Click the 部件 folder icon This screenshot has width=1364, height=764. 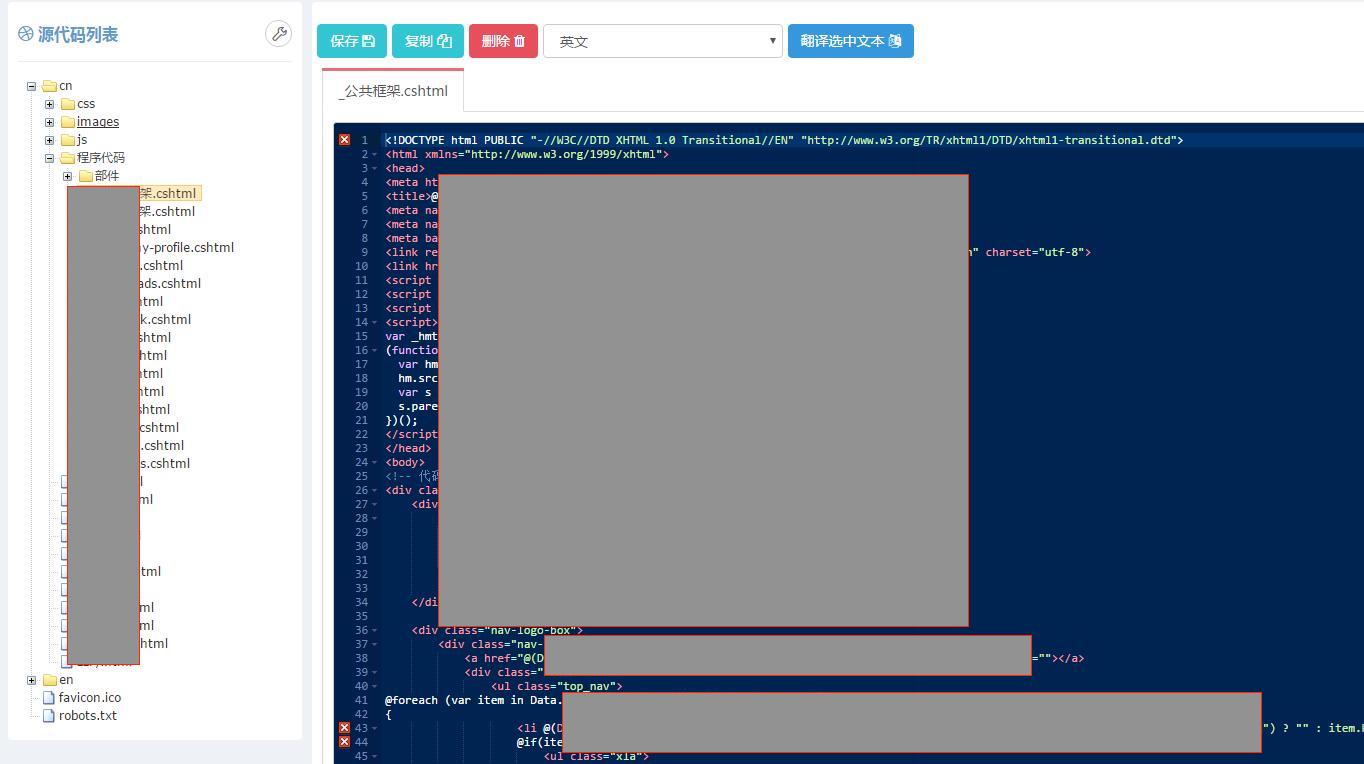click(85, 176)
